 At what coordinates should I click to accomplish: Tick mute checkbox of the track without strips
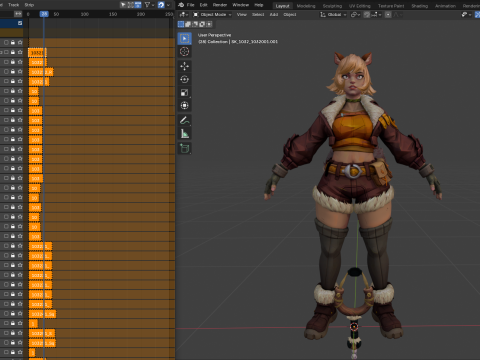[6, 42]
